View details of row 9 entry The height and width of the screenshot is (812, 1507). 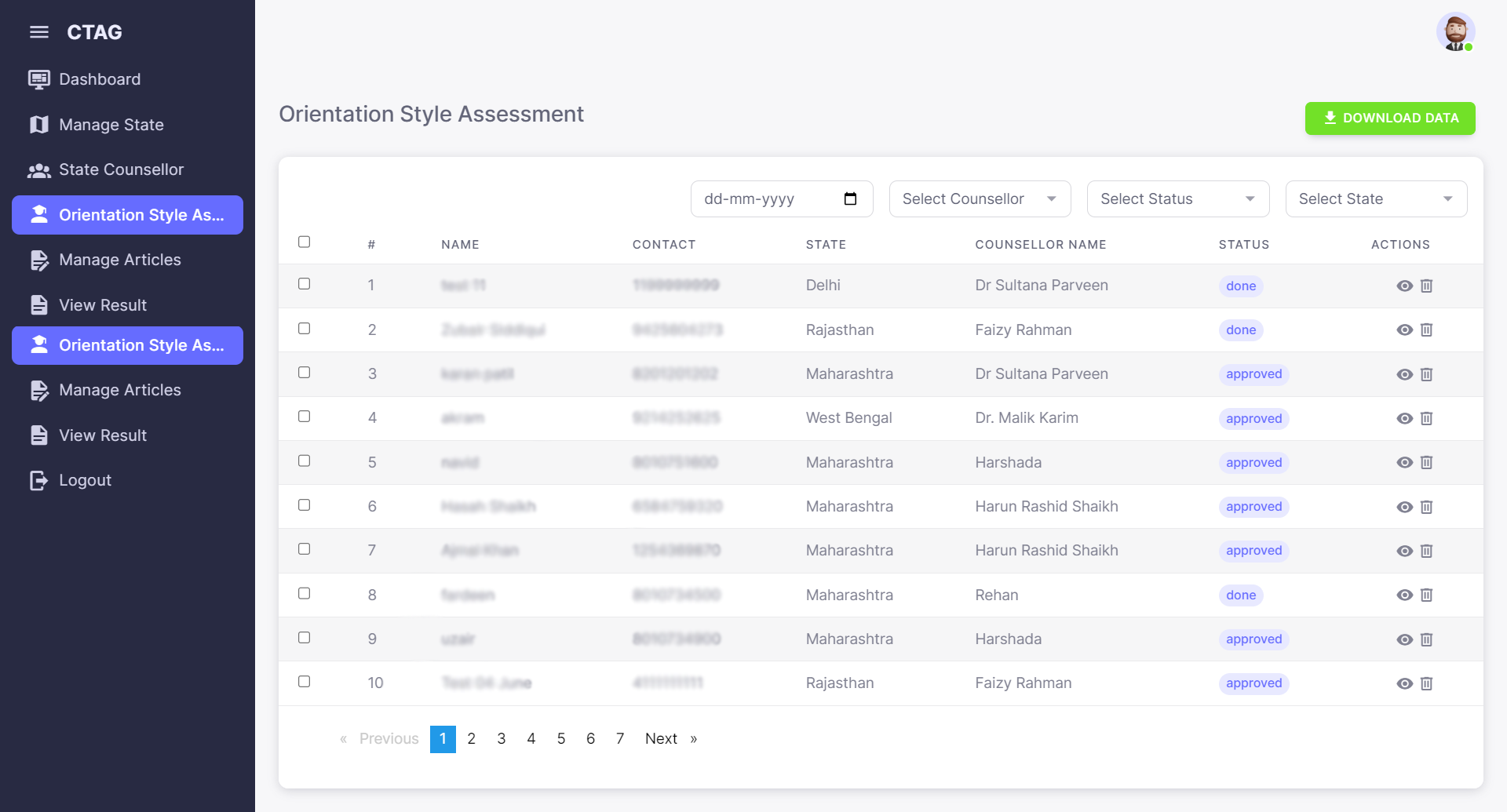(1405, 640)
